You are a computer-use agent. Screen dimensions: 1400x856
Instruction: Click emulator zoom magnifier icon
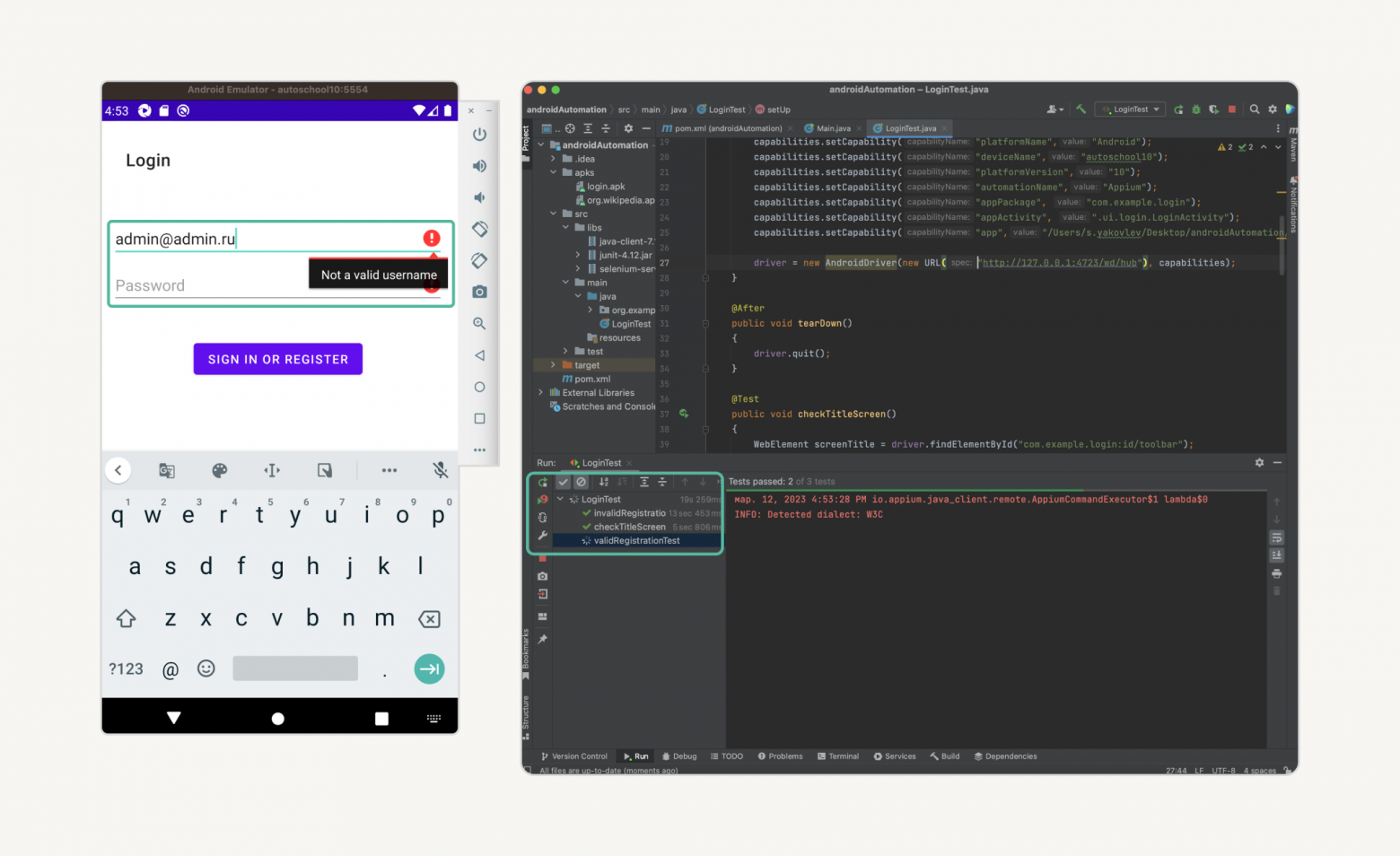479,323
